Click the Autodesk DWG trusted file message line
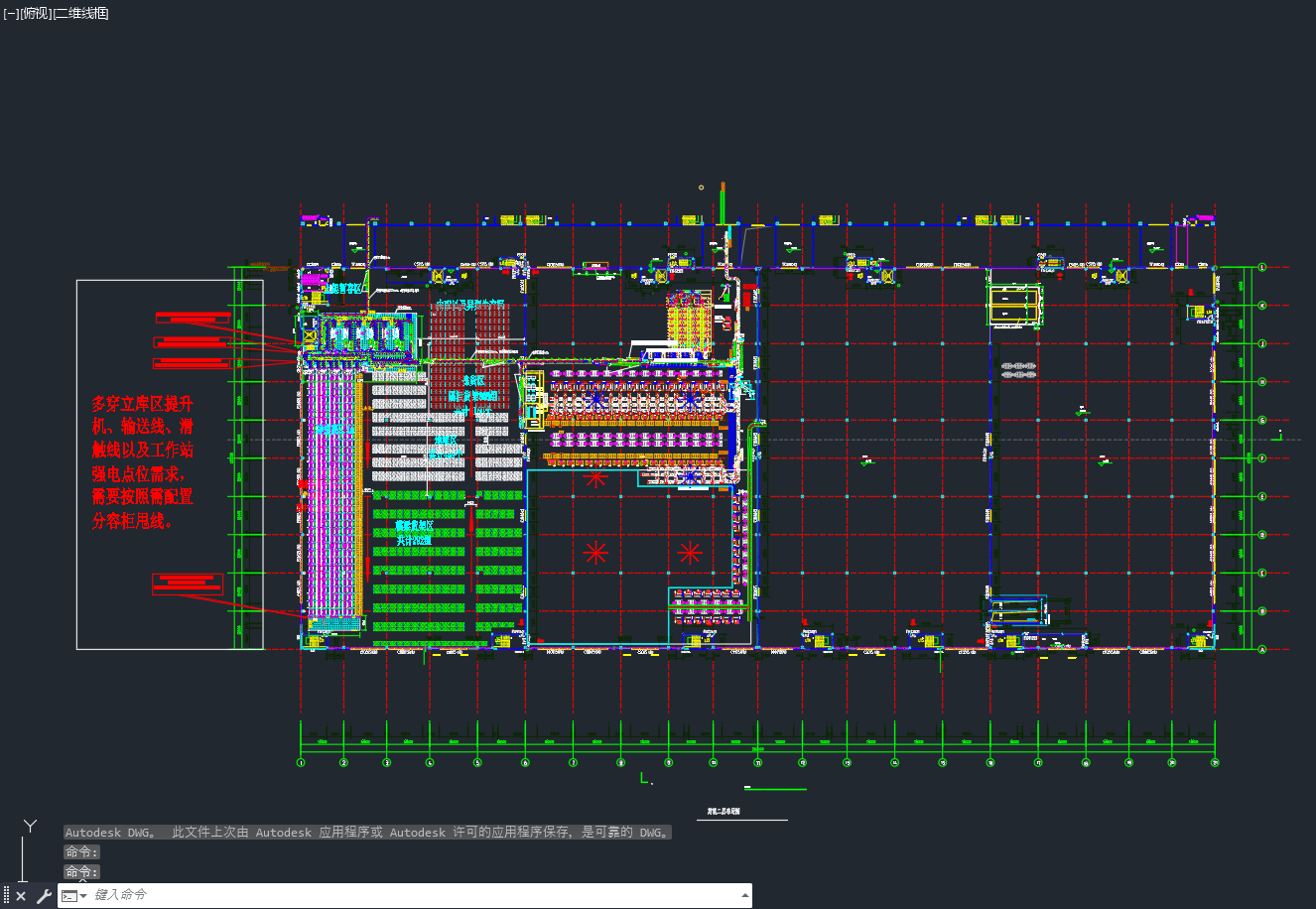 tap(368, 833)
